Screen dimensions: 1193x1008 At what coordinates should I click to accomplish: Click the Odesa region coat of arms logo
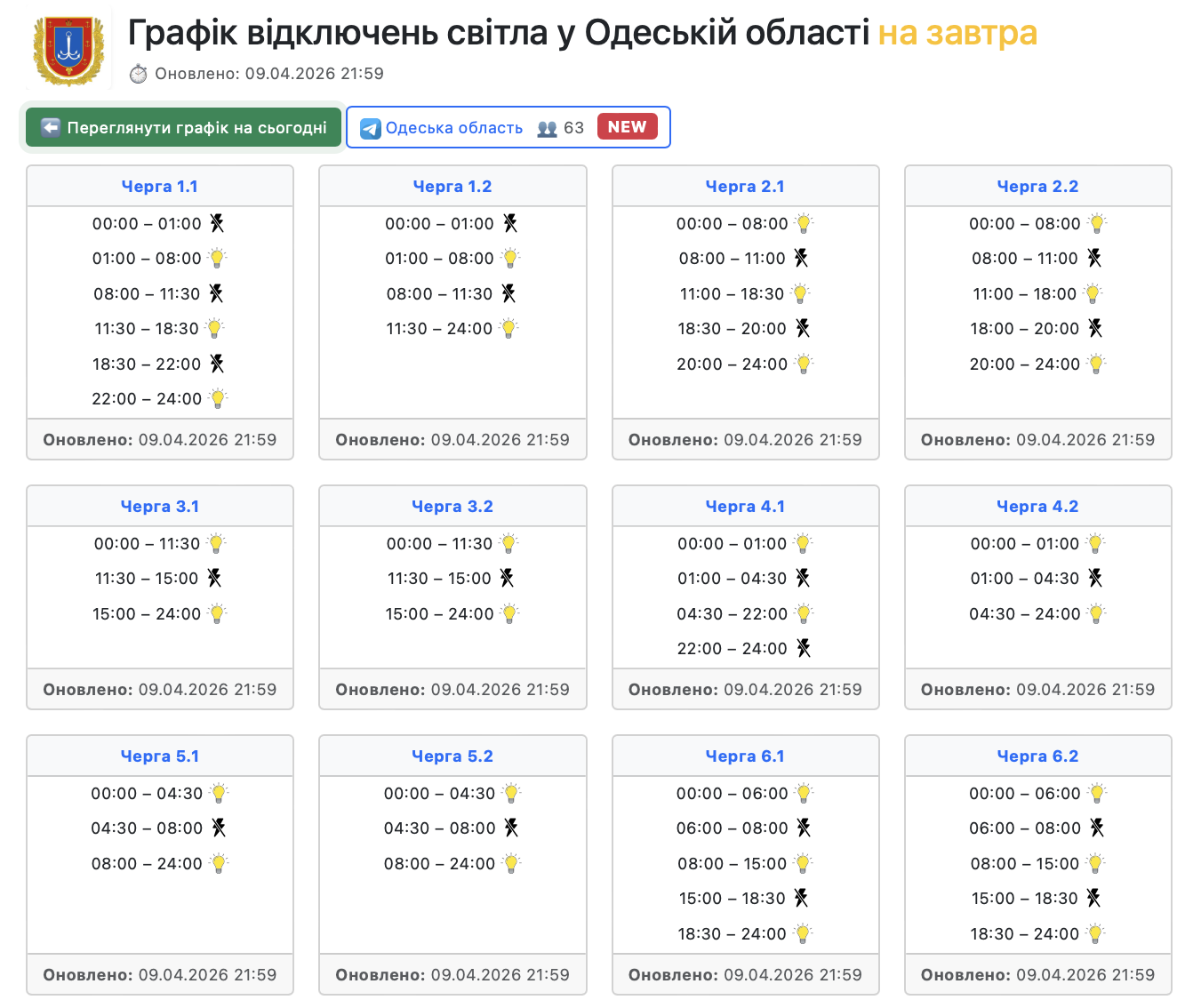68,51
